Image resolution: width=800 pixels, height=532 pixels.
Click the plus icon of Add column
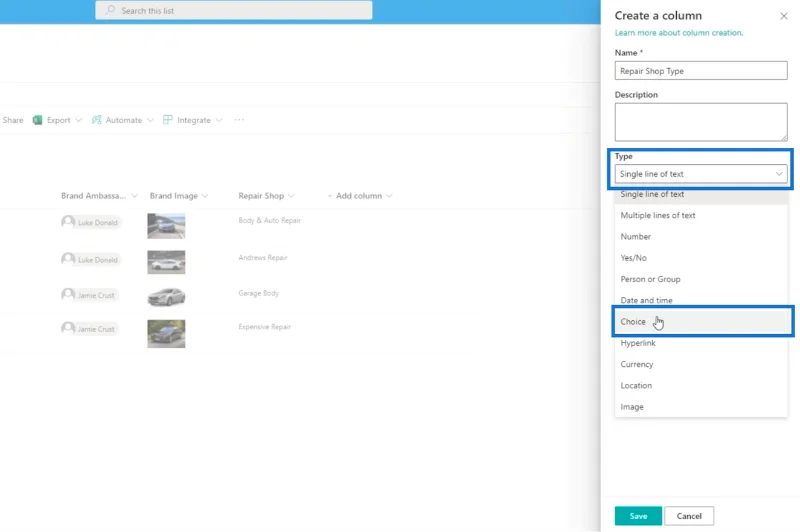(330, 196)
